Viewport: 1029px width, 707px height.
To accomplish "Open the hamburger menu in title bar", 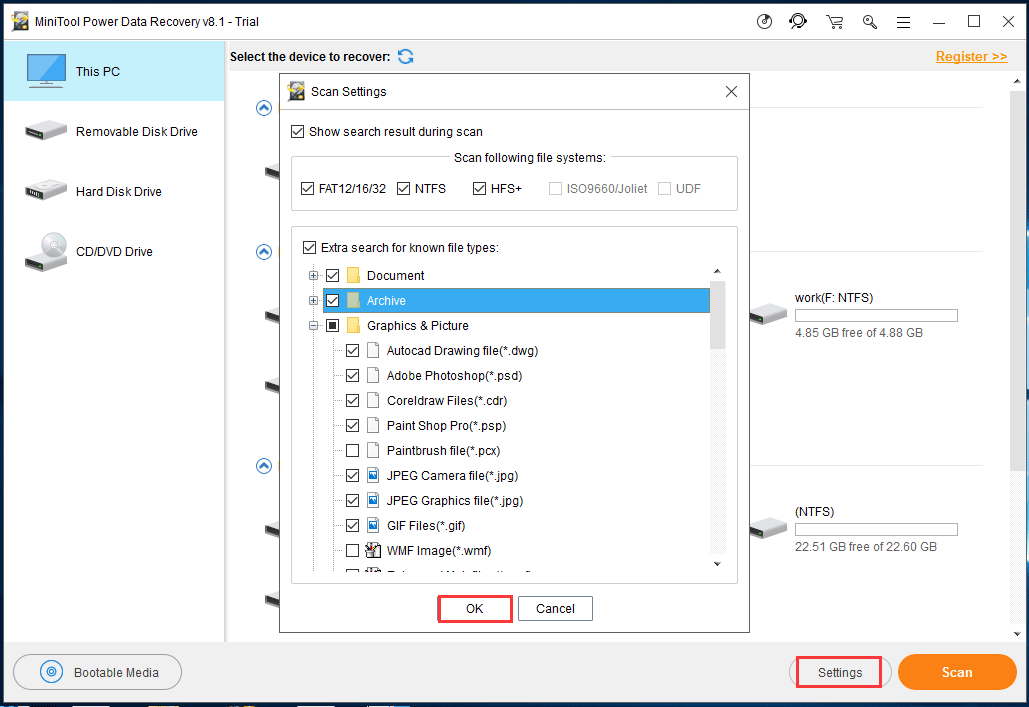I will (x=904, y=21).
